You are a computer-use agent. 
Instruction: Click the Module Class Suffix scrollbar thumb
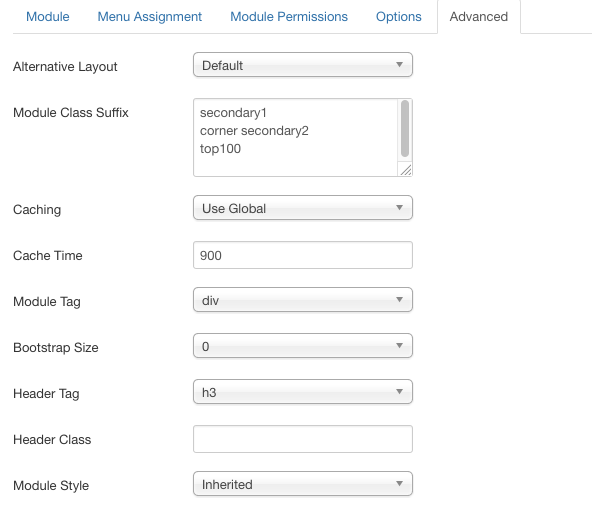[x=405, y=128]
